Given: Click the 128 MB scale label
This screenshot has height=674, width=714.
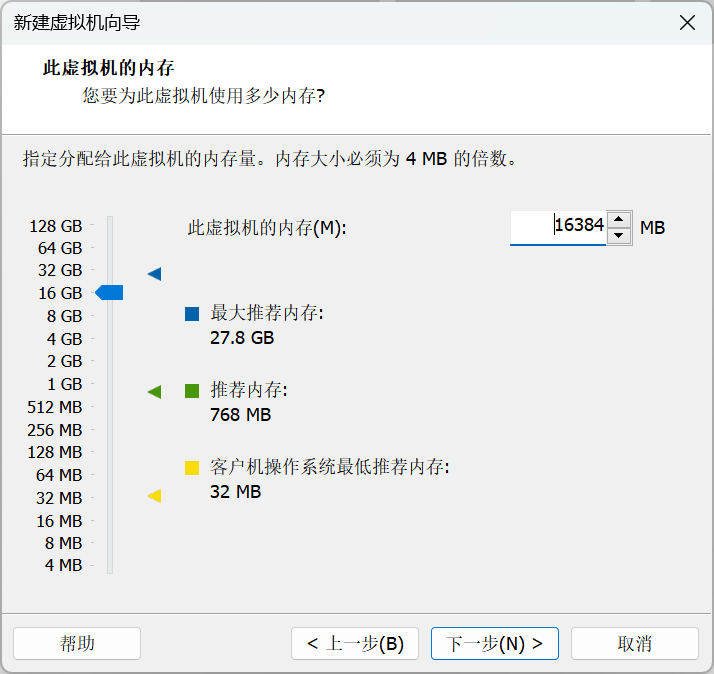Looking at the screenshot, I should (54, 452).
